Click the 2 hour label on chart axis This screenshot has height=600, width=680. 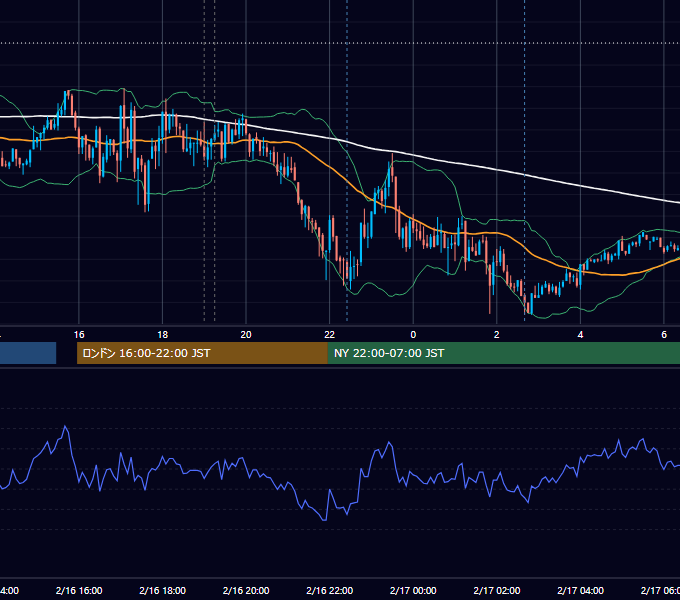pyautogui.click(x=497, y=335)
